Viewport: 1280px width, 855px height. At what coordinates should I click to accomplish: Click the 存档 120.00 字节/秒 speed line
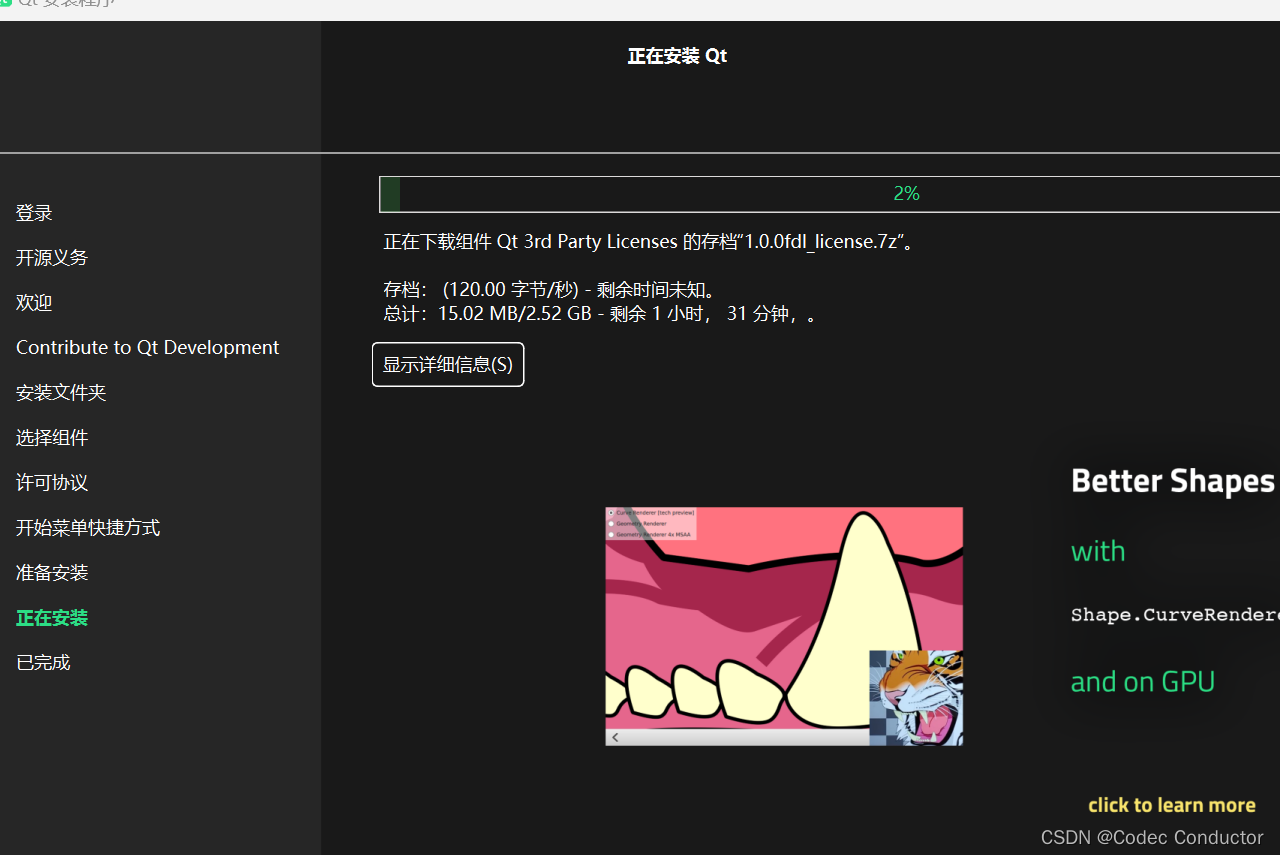pyautogui.click(x=551, y=290)
